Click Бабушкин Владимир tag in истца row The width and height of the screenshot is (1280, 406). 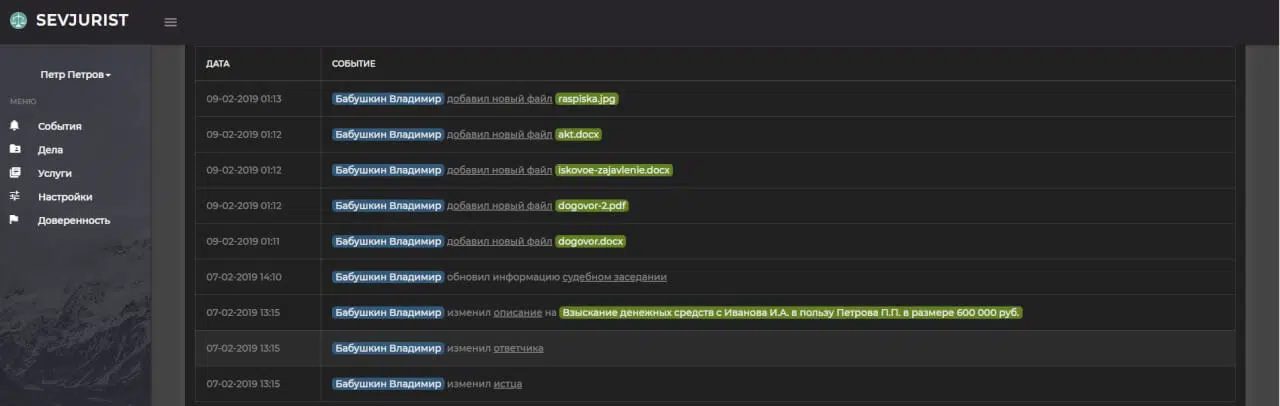point(388,384)
